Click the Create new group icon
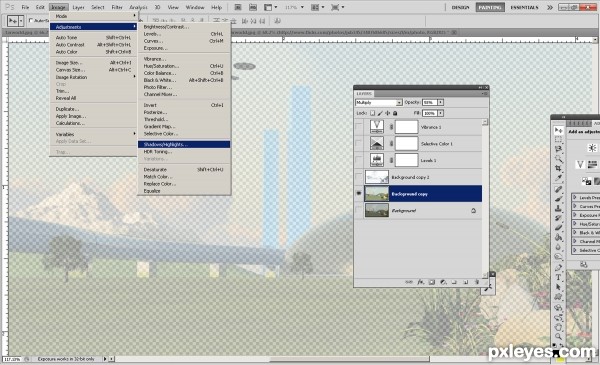Image resolution: width=600 pixels, height=365 pixels. (454, 282)
